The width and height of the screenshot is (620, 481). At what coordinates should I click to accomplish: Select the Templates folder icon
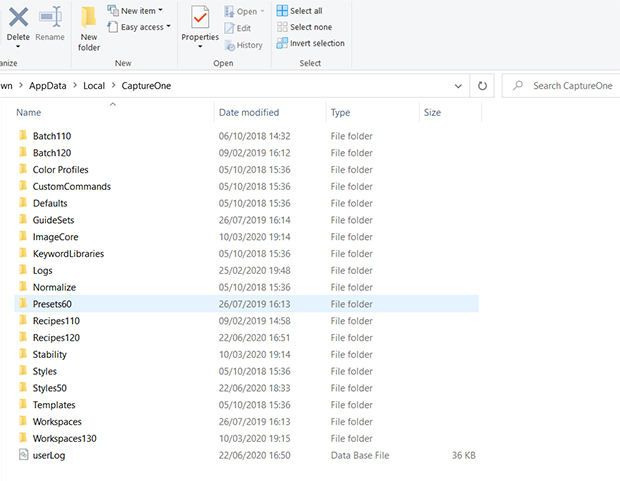pyautogui.click(x=23, y=405)
